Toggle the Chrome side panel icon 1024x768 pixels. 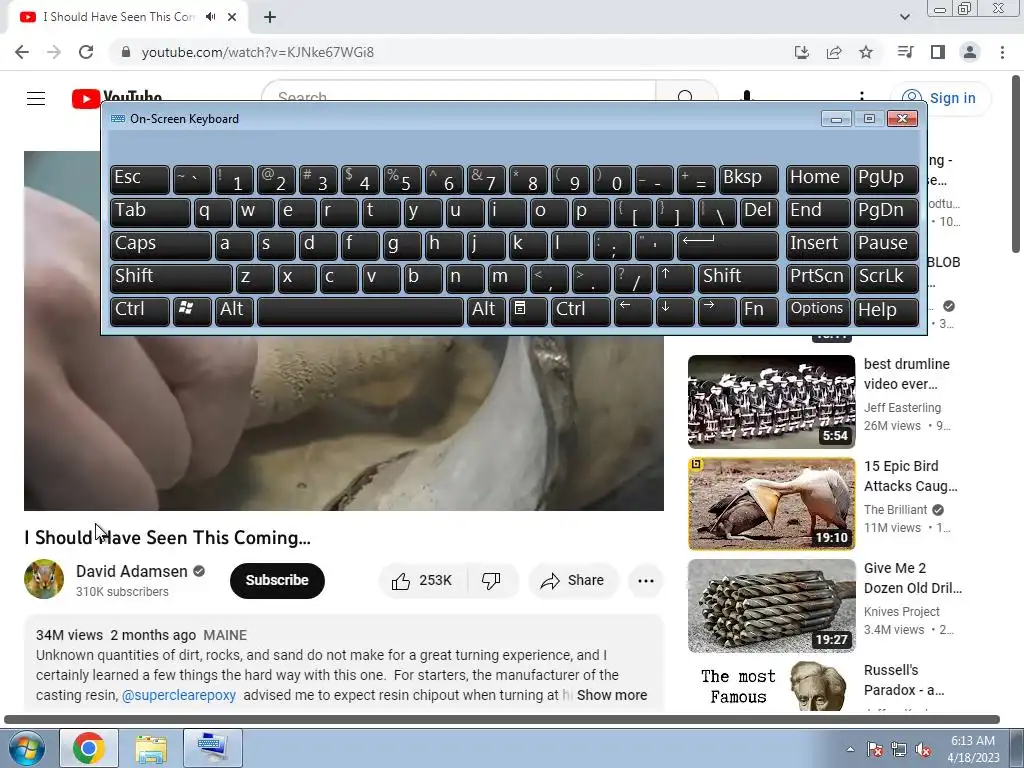938,52
